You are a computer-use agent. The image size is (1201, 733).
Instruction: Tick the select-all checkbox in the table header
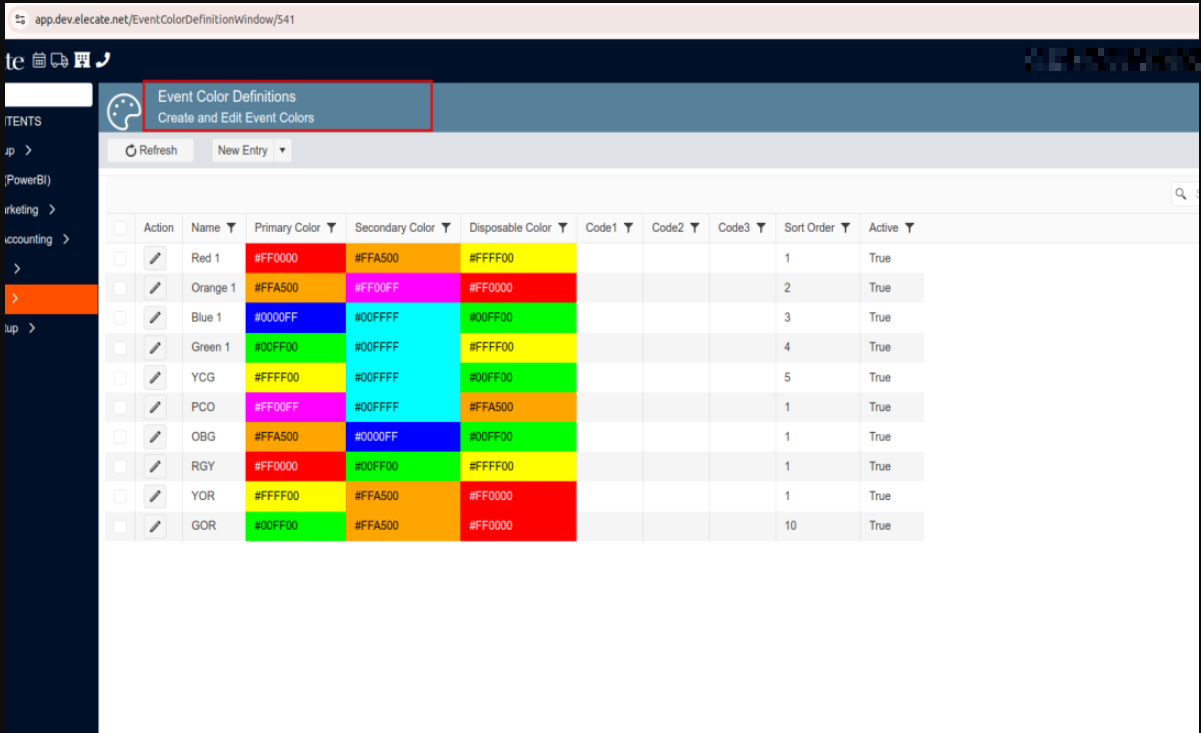[120, 228]
